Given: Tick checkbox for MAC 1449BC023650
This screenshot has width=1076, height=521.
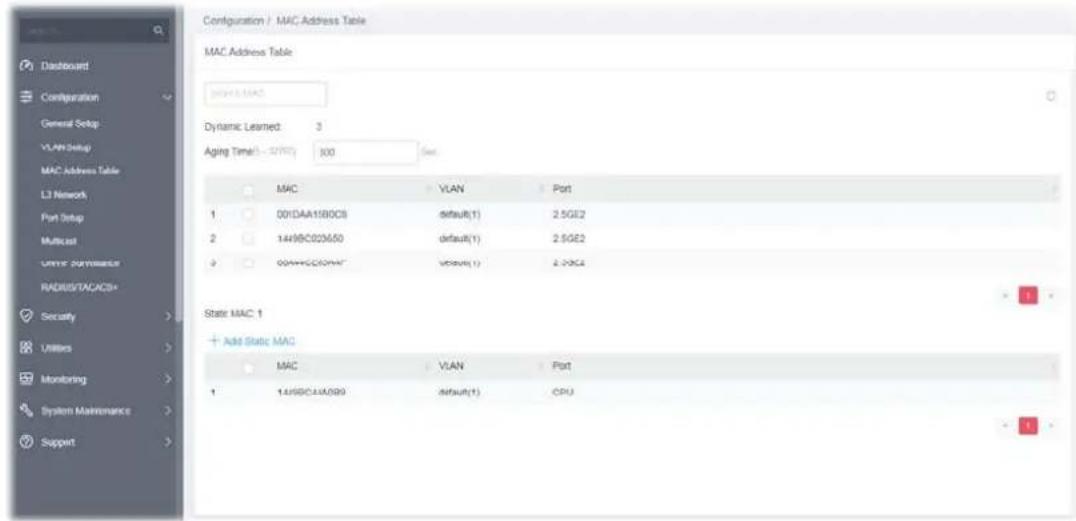Looking at the screenshot, I should pos(249,240).
